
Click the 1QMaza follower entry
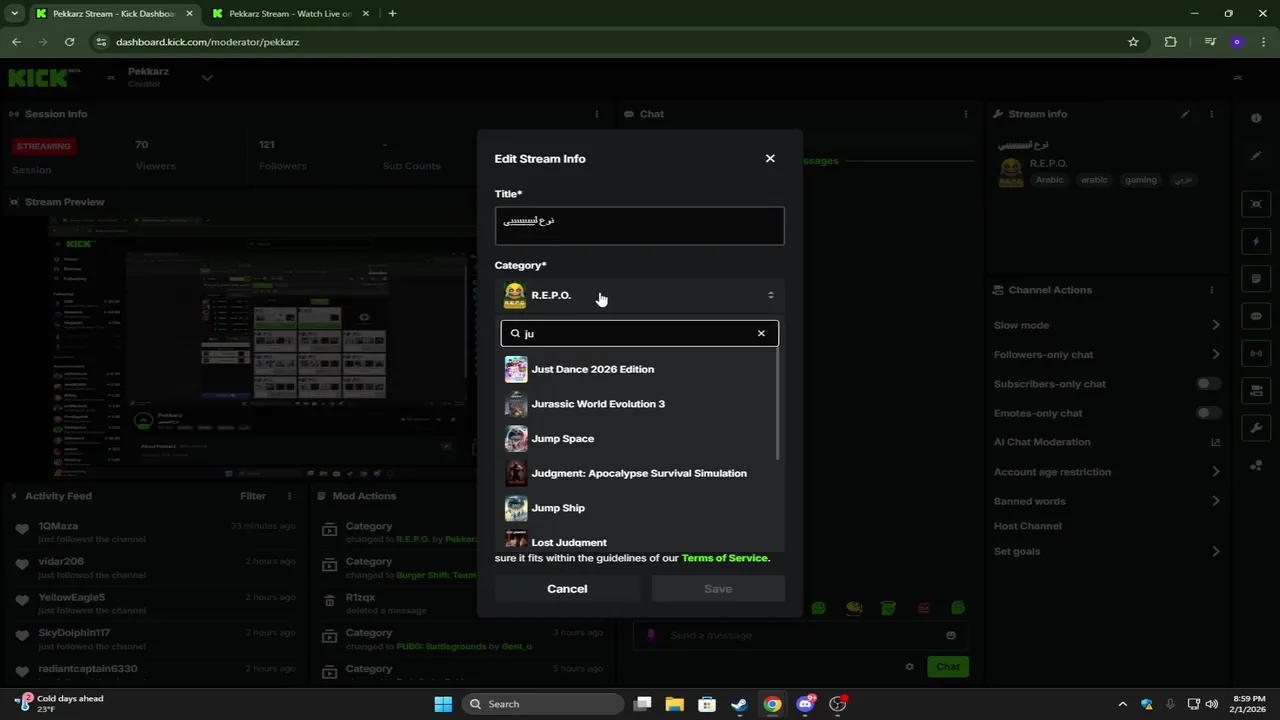coord(155,532)
